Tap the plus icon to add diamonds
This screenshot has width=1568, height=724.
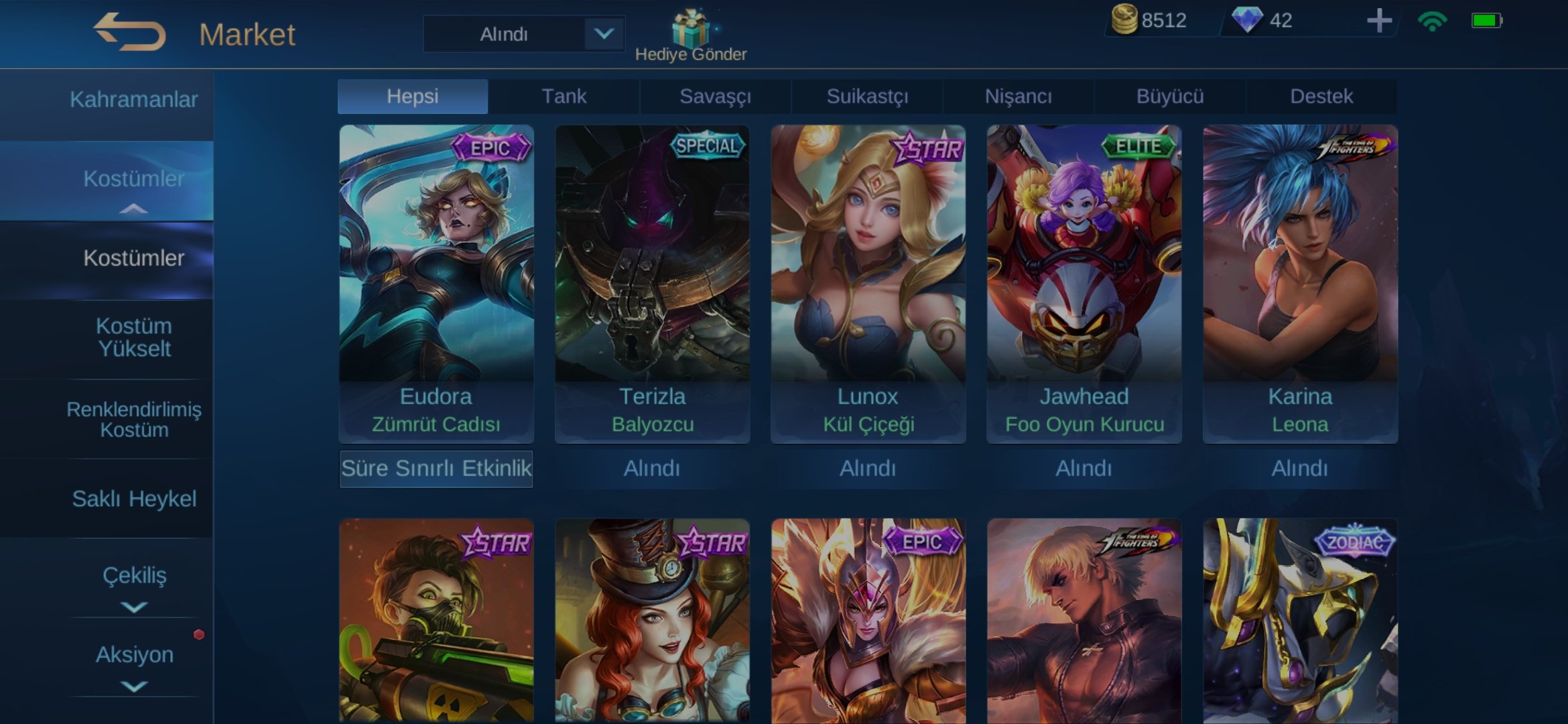pyautogui.click(x=1379, y=21)
